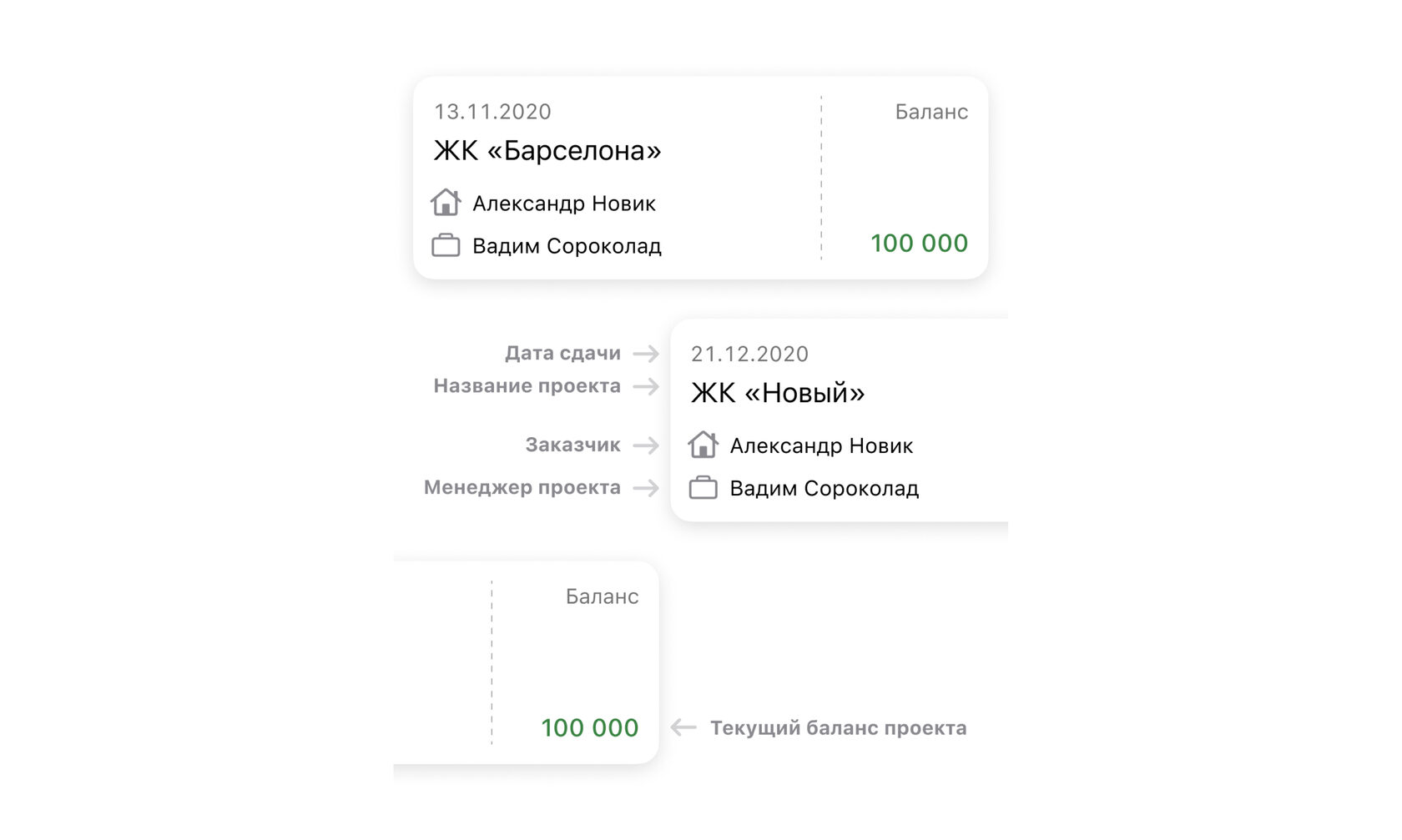Click the green 100 000 balance in the bottom card
This screenshot has width=1402, height=840.
589,728
